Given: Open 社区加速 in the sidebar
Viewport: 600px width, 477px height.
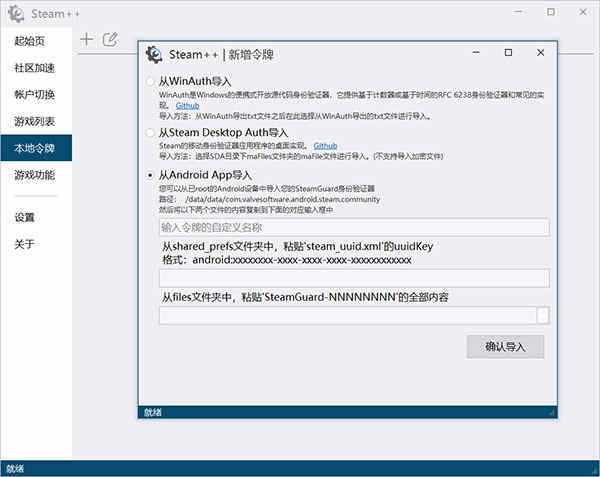Looking at the screenshot, I should tap(36, 68).
